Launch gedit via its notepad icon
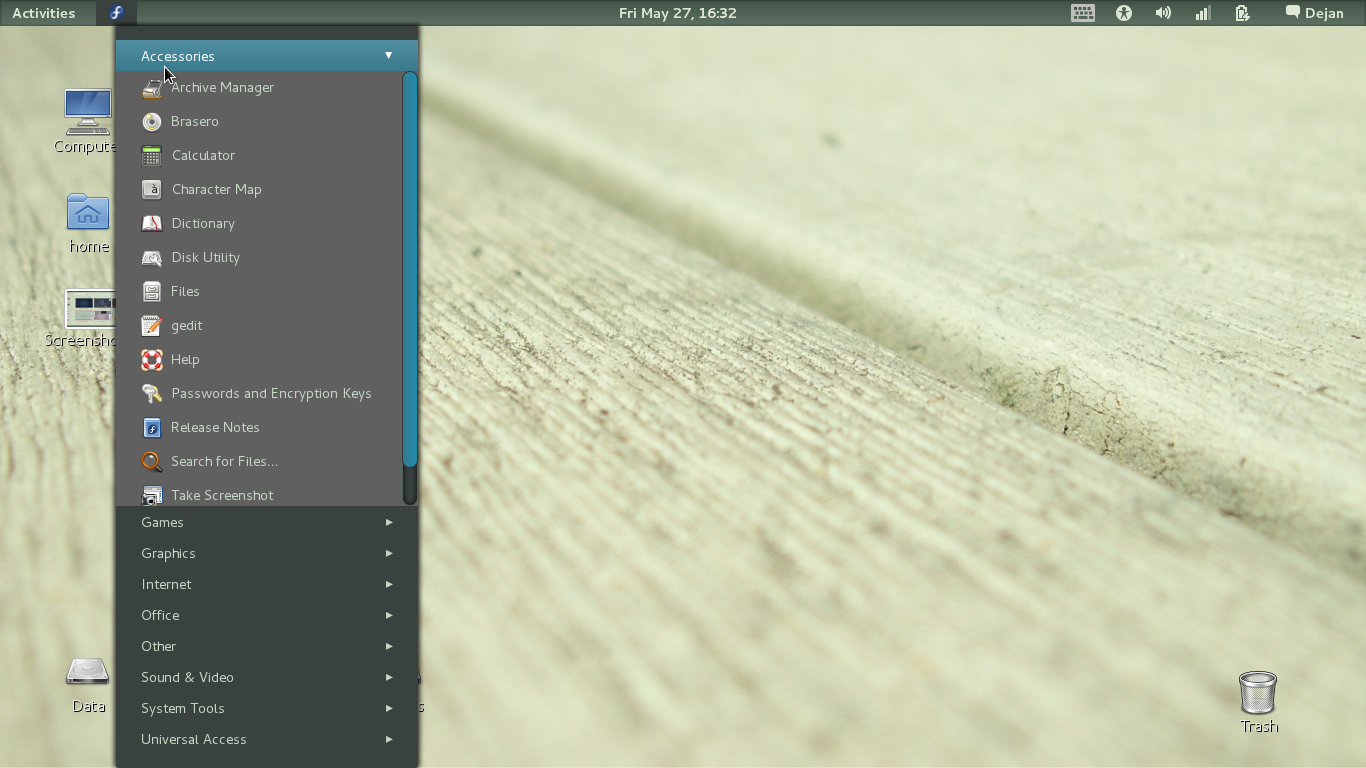 tap(152, 326)
